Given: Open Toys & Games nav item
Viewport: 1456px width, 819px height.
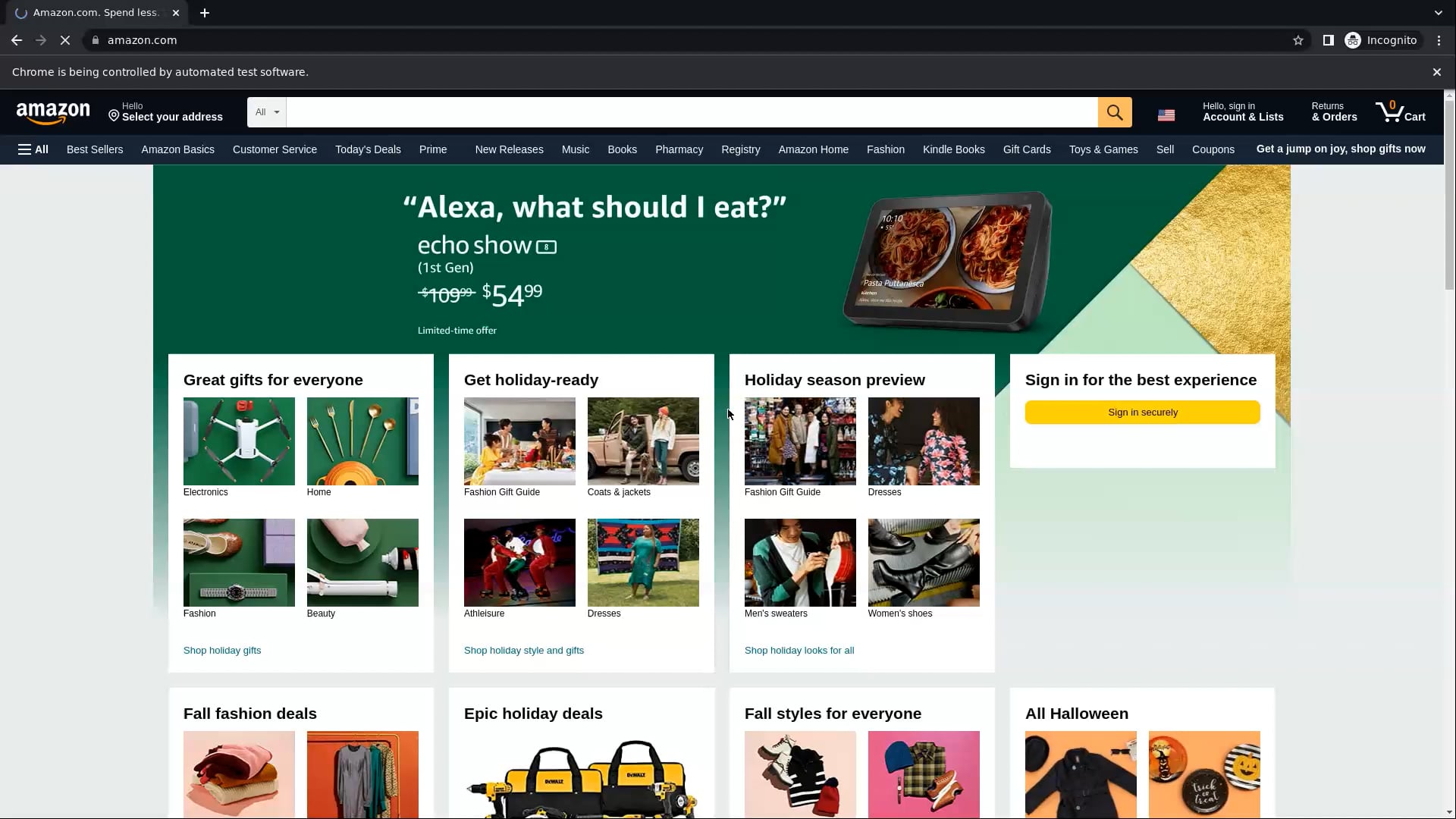Looking at the screenshot, I should tap(1103, 149).
